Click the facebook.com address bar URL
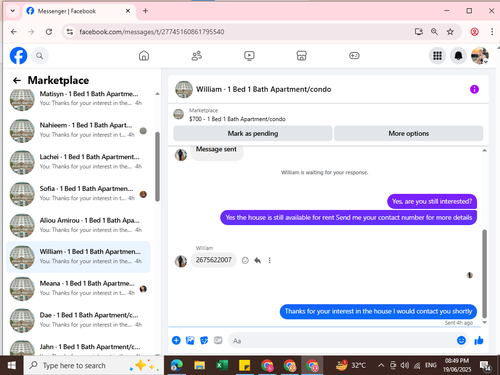 pos(152,32)
